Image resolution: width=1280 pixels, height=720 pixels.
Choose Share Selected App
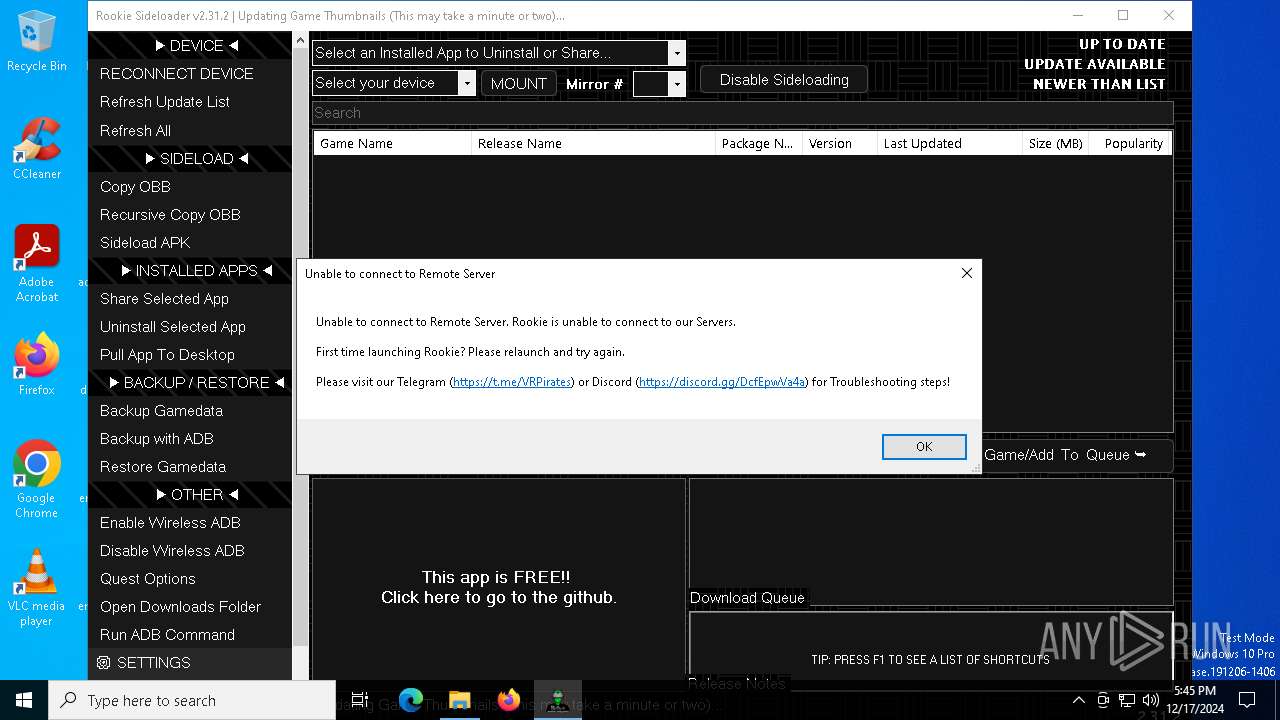click(190, 299)
